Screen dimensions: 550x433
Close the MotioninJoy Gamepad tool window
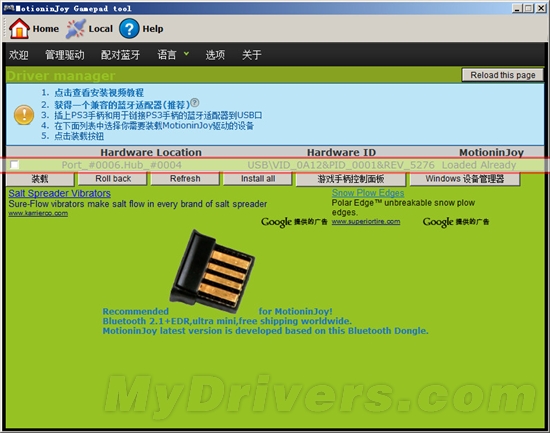point(541,8)
